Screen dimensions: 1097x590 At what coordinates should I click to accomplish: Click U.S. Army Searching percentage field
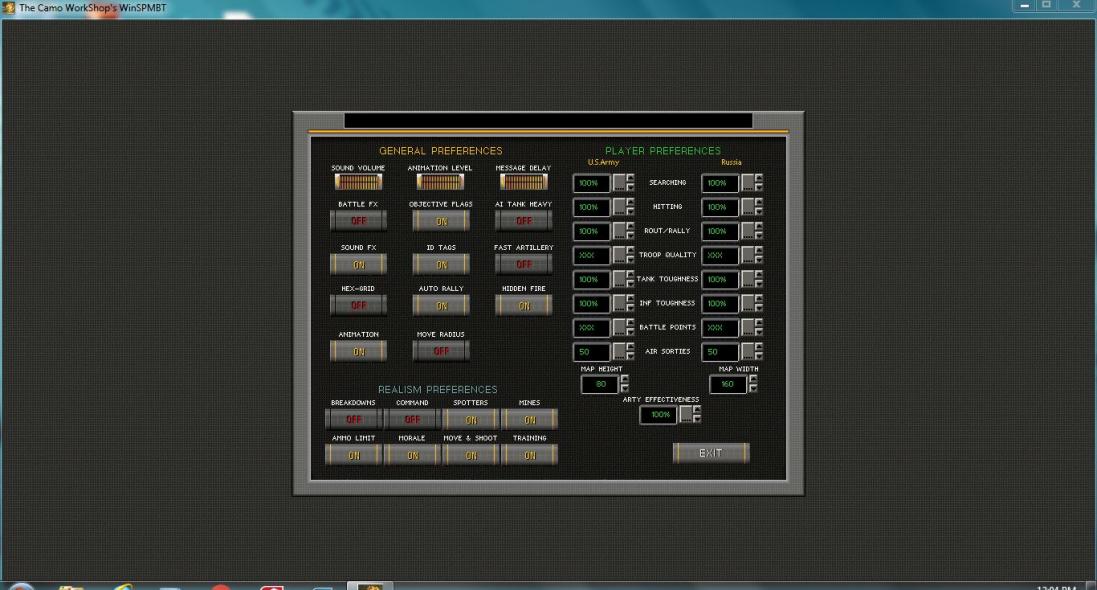[x=591, y=184]
